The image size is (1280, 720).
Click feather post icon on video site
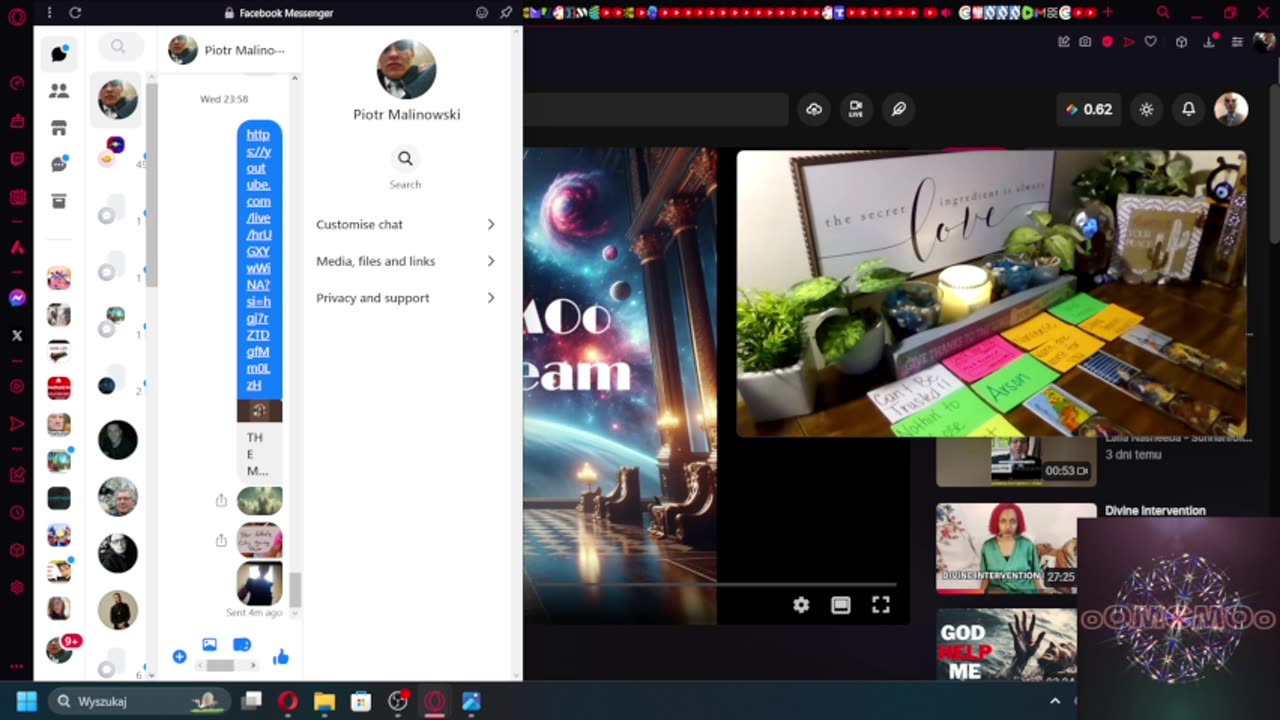pyautogui.click(x=898, y=109)
